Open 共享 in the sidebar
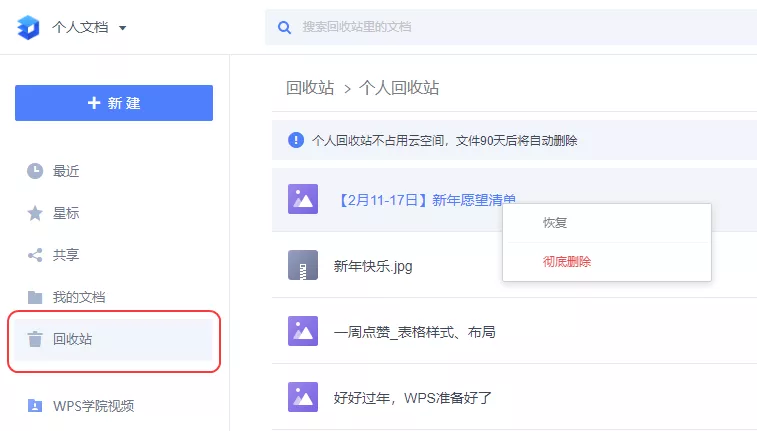Viewport: 757px width, 431px height. pyautogui.click(x=66, y=255)
